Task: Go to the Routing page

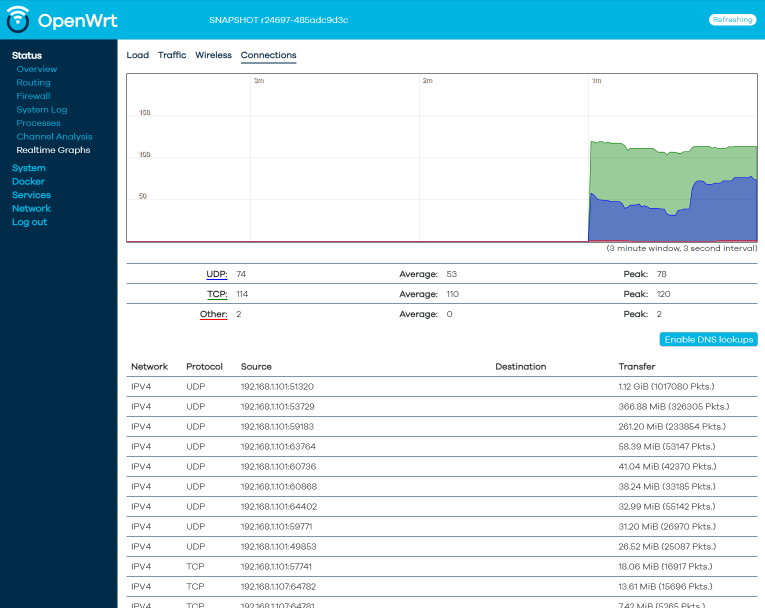Action: point(33,83)
